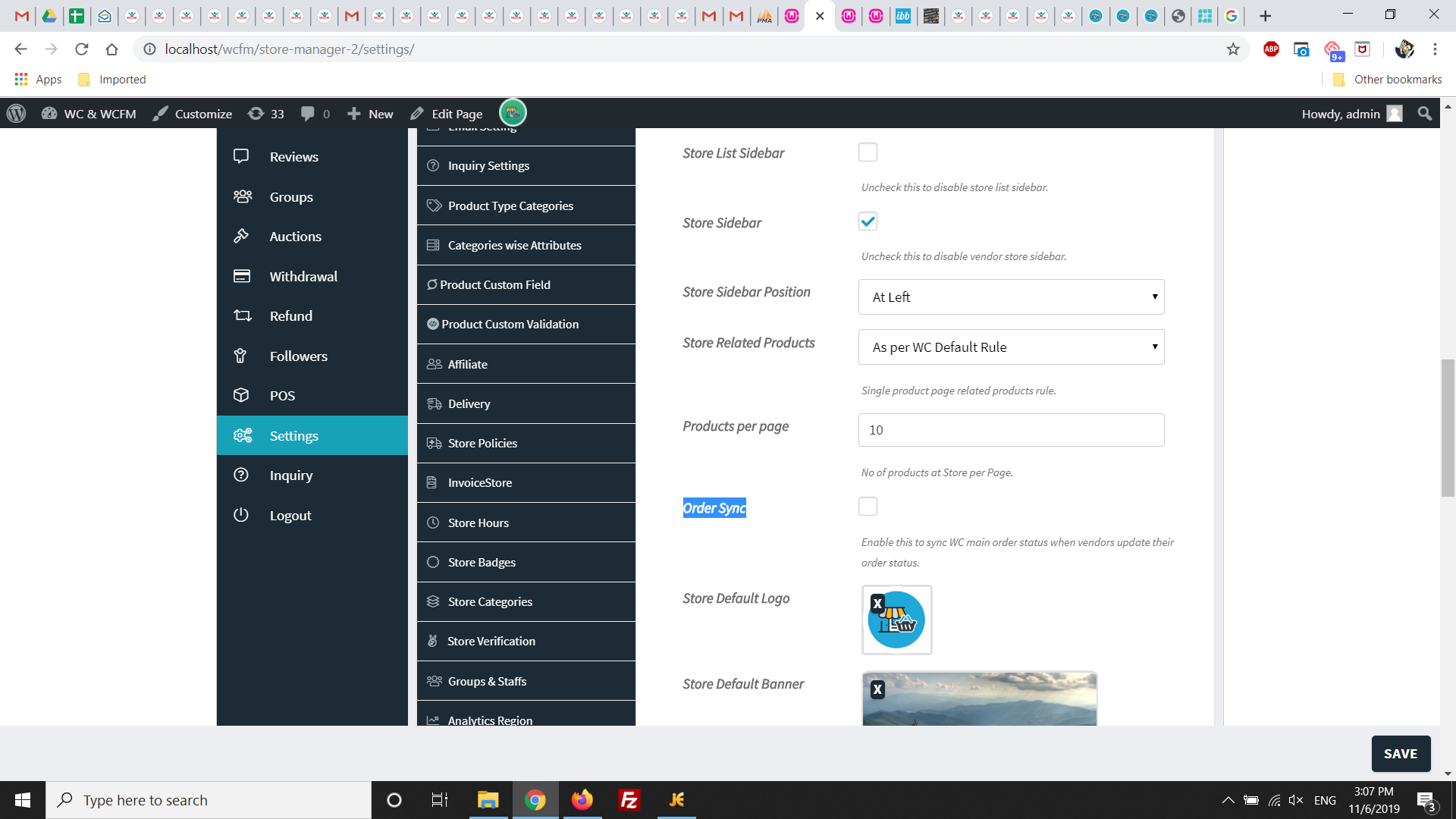This screenshot has height=819, width=1456.
Task: Click the SAVE button
Action: coord(1401,754)
